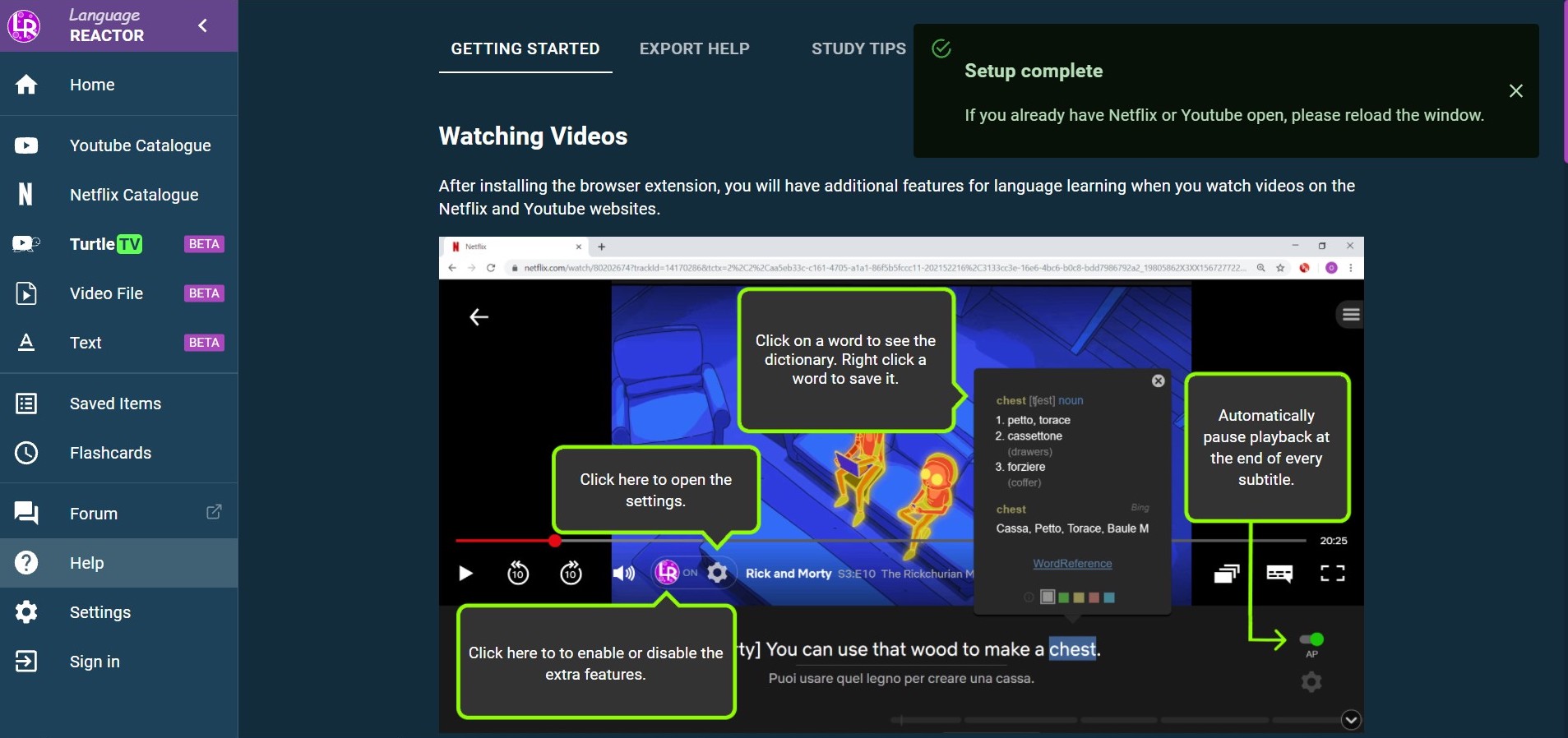Switch to the Export Help tab
This screenshot has height=738, width=1568.
tap(694, 48)
